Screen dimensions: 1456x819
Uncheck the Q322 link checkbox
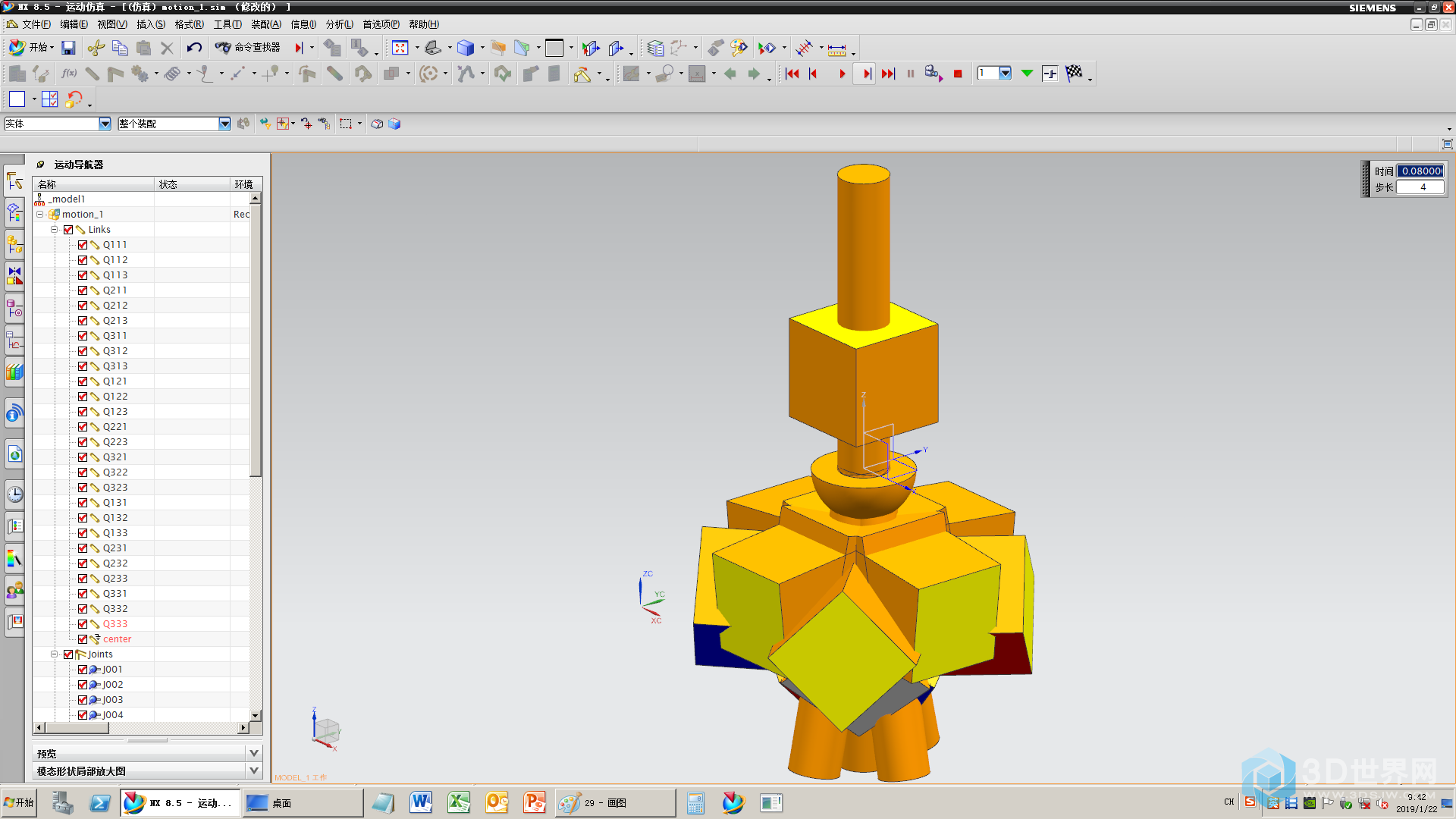(x=83, y=472)
